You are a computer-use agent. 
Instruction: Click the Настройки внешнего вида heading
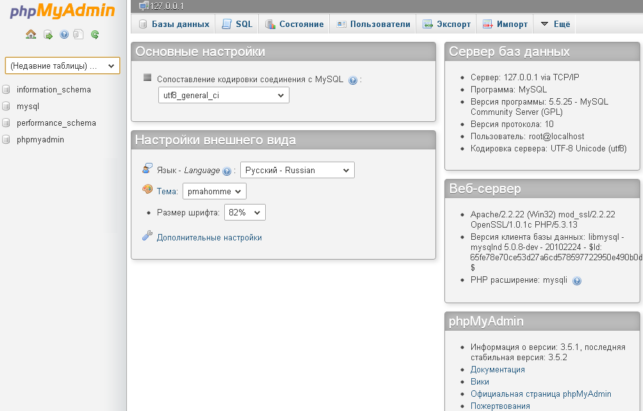[x=215, y=140]
